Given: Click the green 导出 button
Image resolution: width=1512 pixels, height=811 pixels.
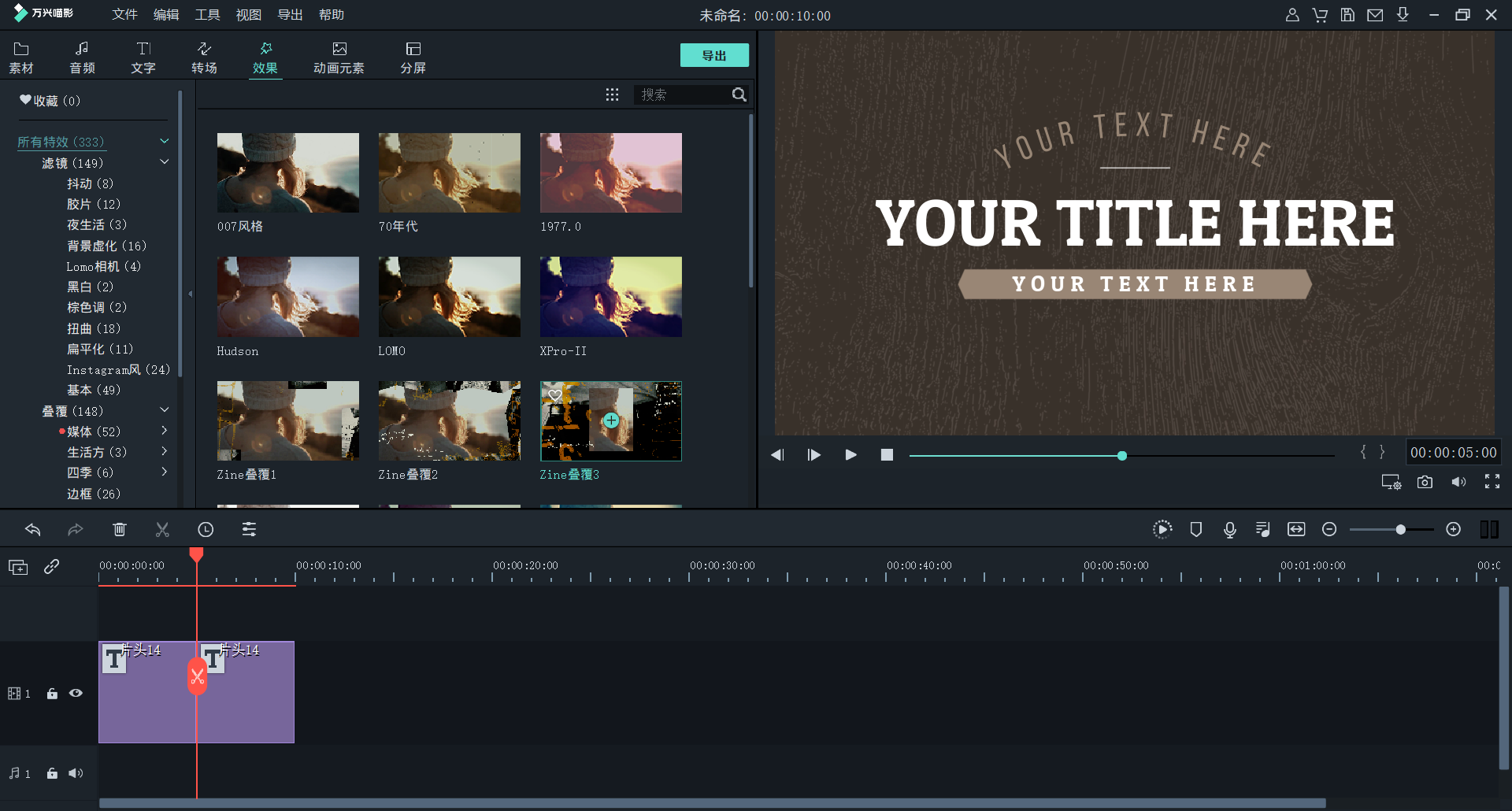Looking at the screenshot, I should click(713, 55).
